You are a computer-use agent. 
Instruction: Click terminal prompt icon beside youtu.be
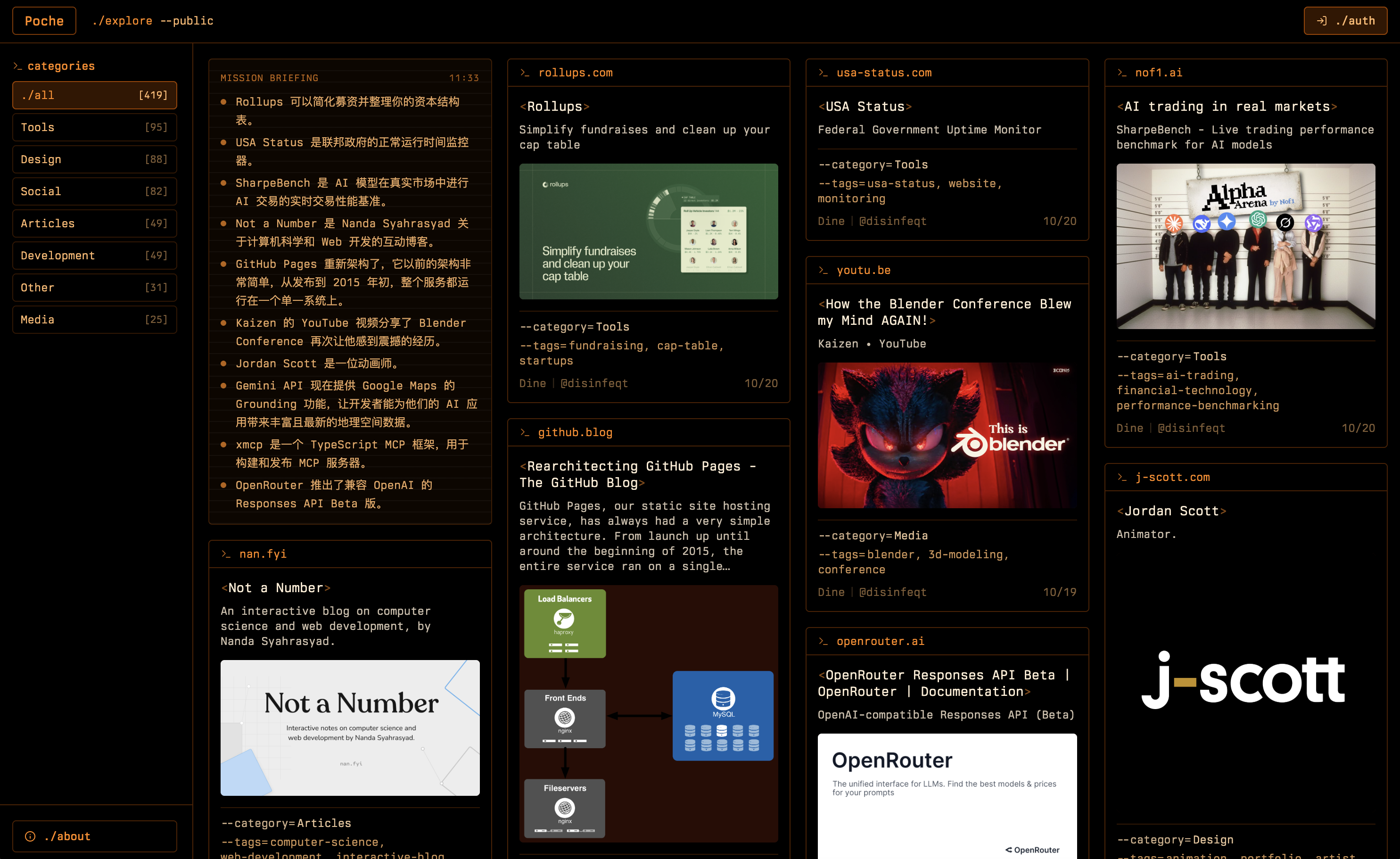click(824, 271)
